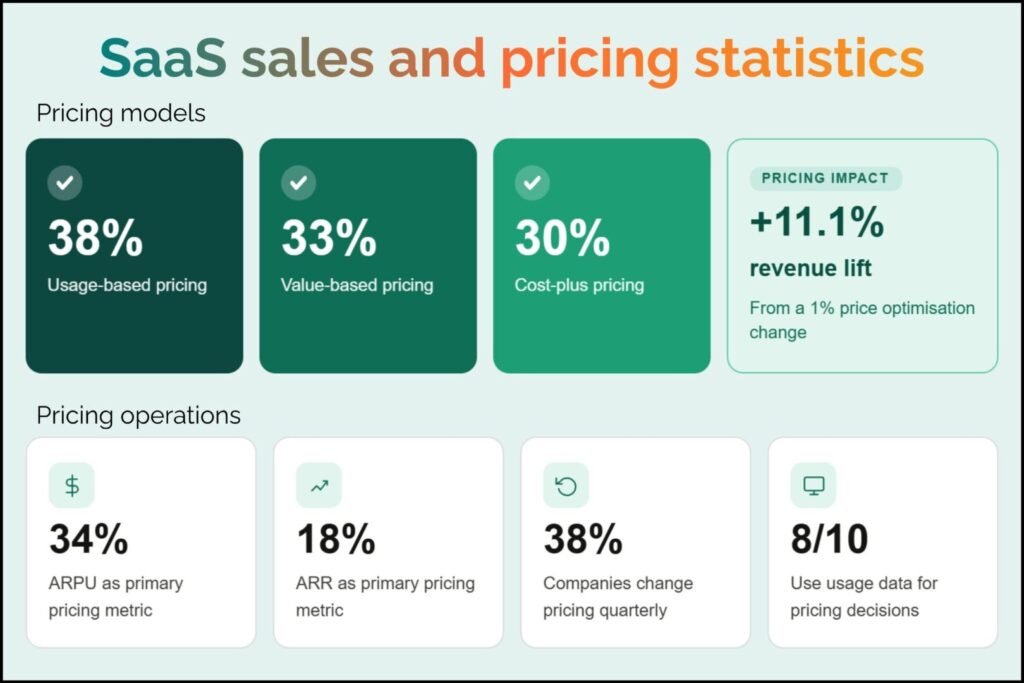Viewport: 1024px width, 683px height.
Task: Click the circular refresh icon
Action: click(566, 486)
